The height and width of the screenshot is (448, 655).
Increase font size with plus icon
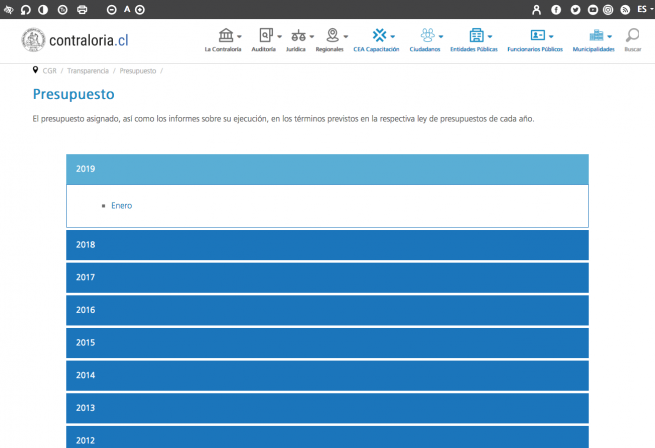click(x=140, y=9)
